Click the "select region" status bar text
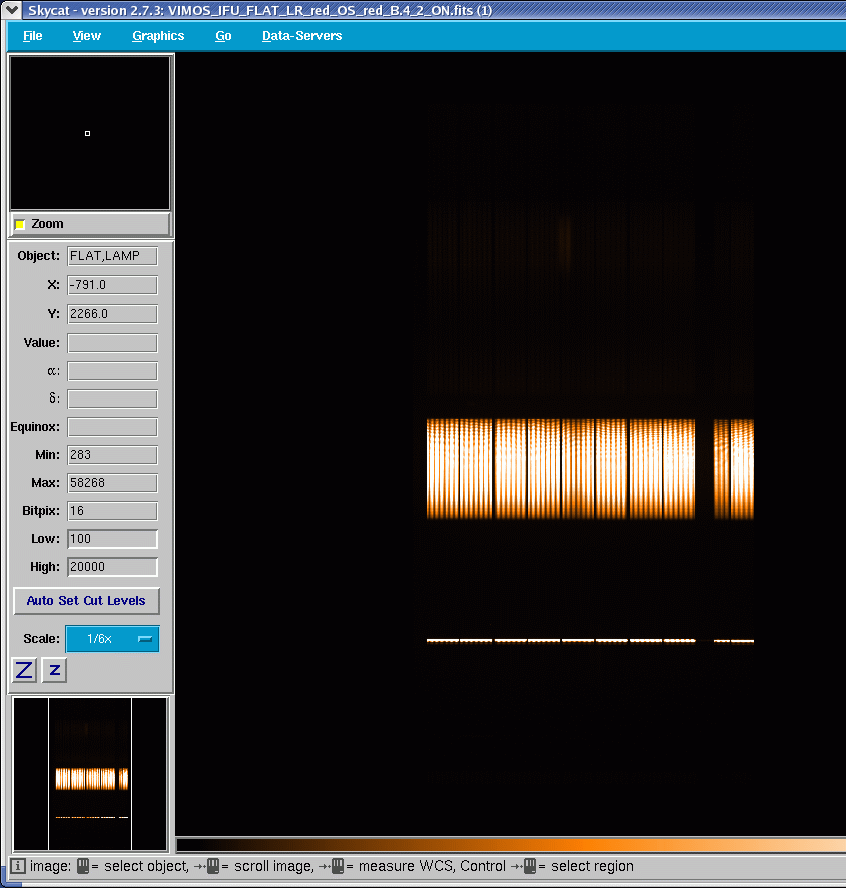The height and width of the screenshot is (888, 846). [x=592, y=866]
